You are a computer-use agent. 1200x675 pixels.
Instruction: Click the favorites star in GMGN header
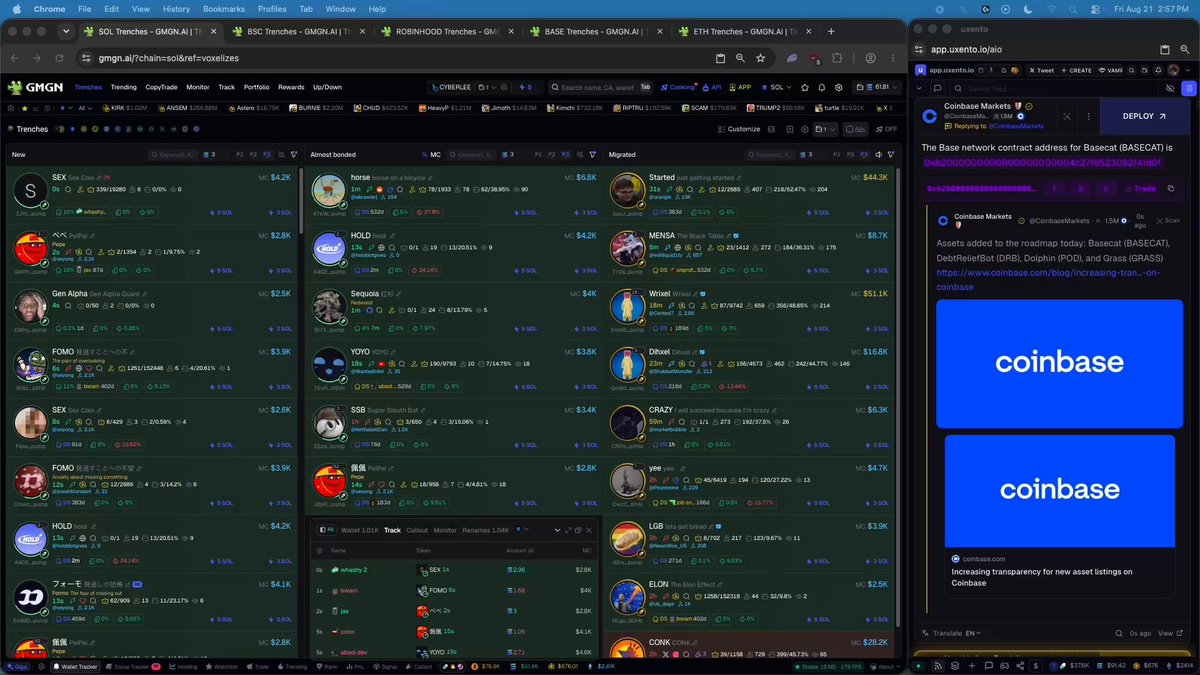click(805, 87)
